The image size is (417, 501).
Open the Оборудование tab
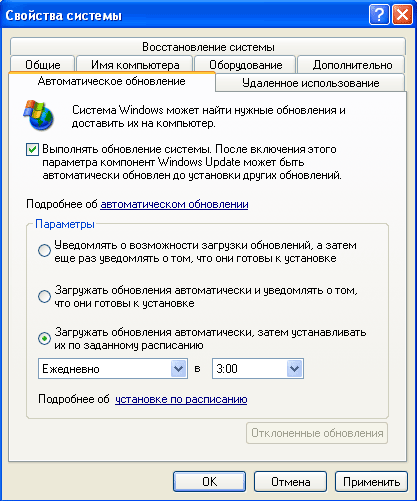point(246,65)
